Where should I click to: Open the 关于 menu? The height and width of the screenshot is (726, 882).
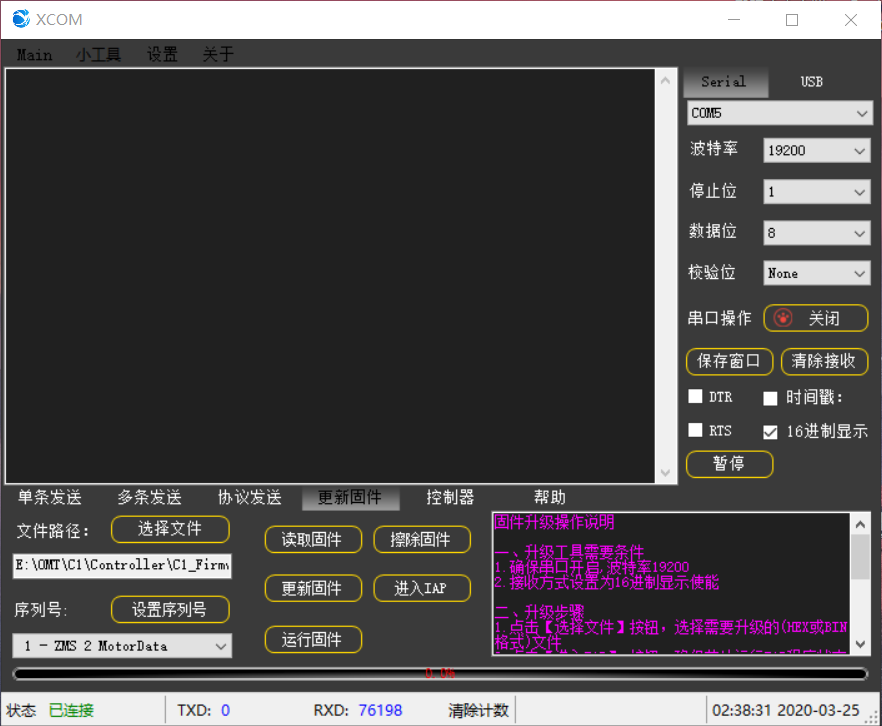pyautogui.click(x=218, y=55)
